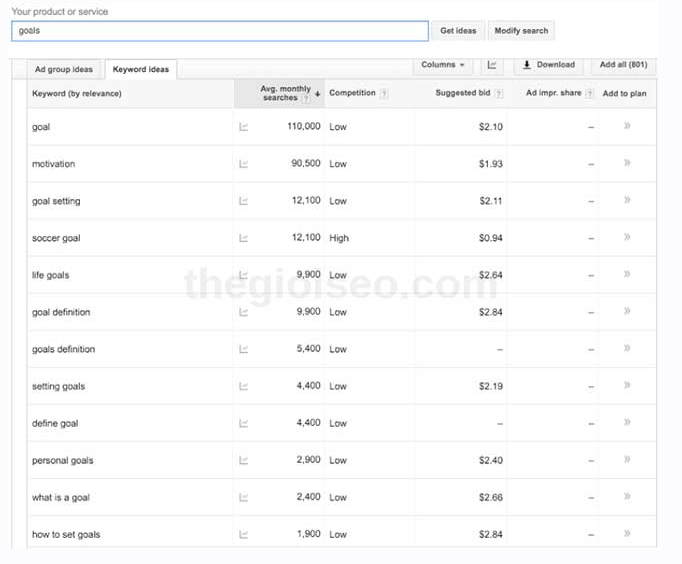Toggle the chart view toolbar button
The width and height of the screenshot is (682, 564).
click(x=492, y=65)
